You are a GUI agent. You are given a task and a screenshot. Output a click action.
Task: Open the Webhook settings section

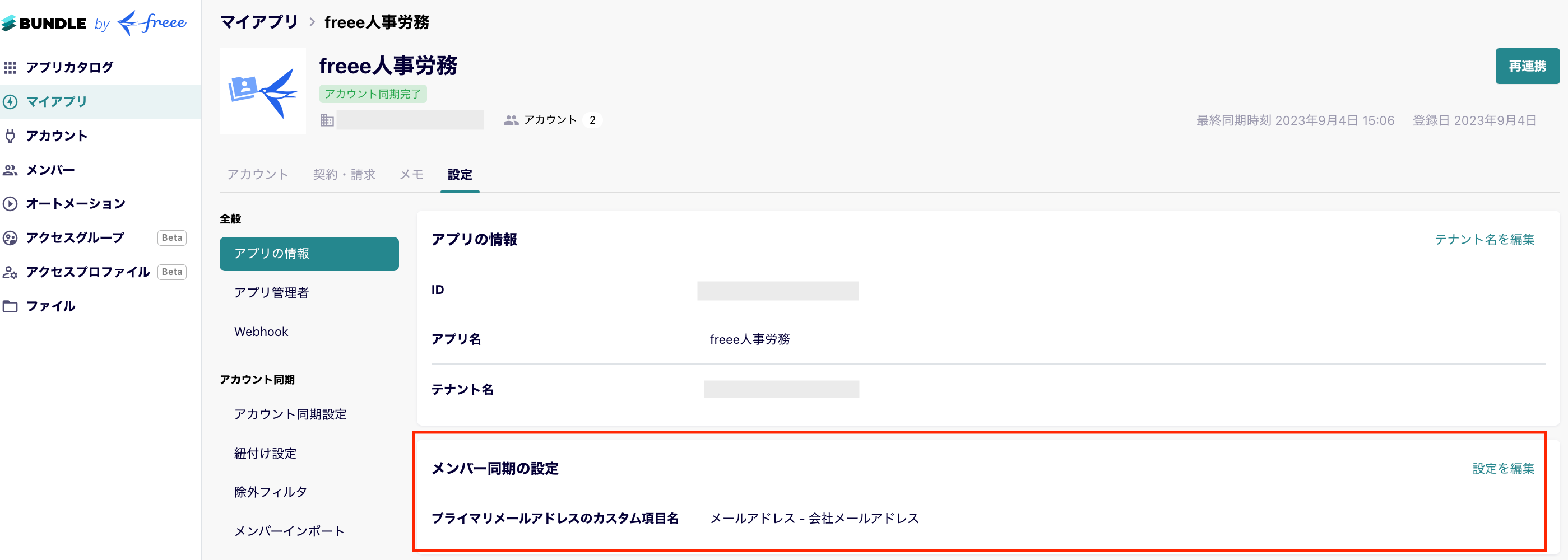(x=261, y=332)
